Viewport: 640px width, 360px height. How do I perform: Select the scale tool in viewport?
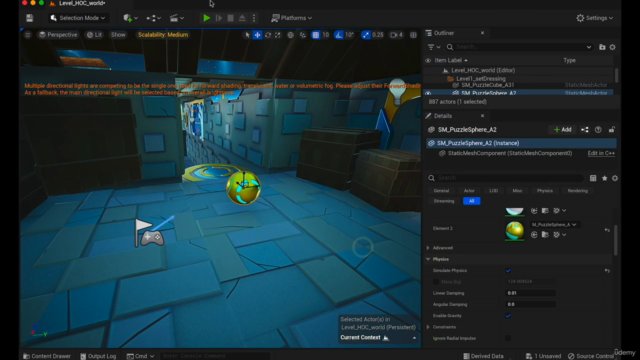click(278, 35)
